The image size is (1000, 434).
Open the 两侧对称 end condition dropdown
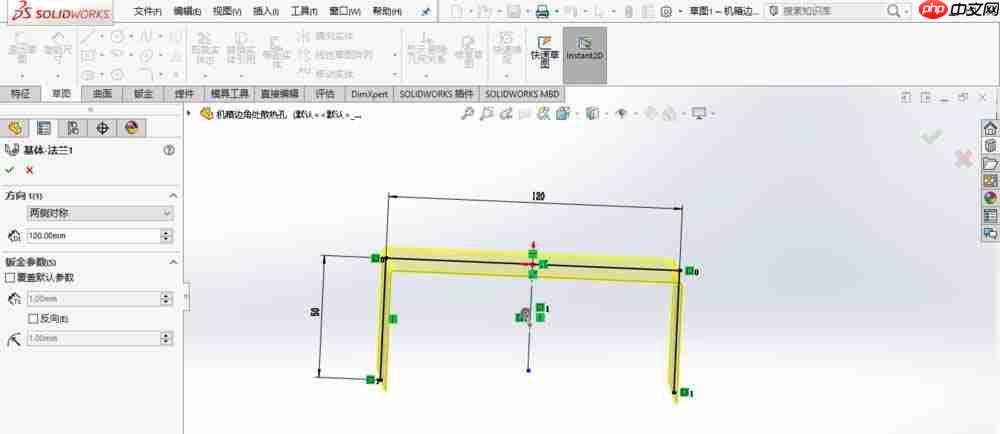pos(99,213)
